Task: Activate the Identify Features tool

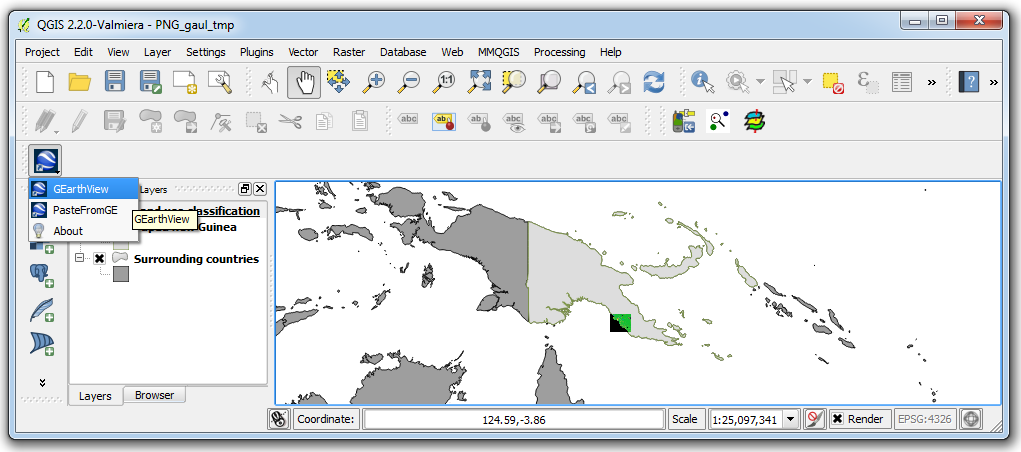Action: 703,82
